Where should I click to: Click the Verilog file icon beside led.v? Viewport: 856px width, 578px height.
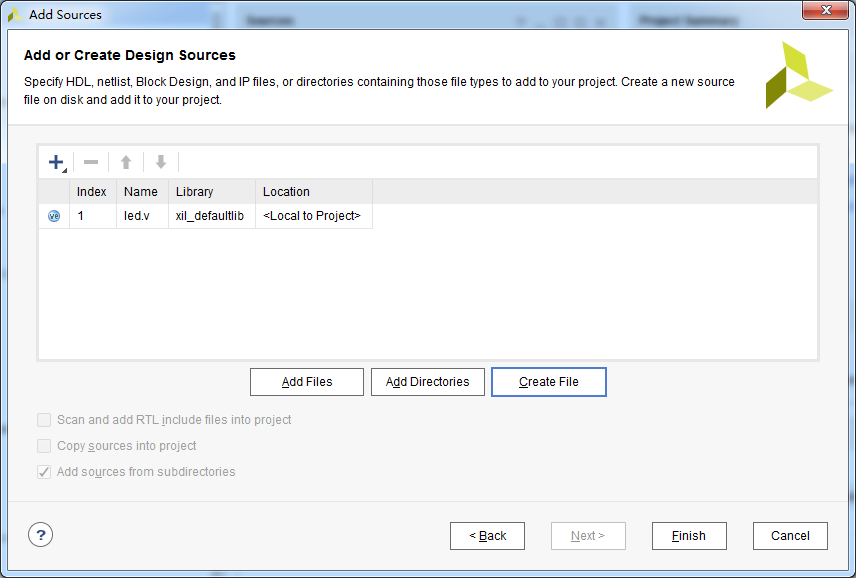point(54,216)
